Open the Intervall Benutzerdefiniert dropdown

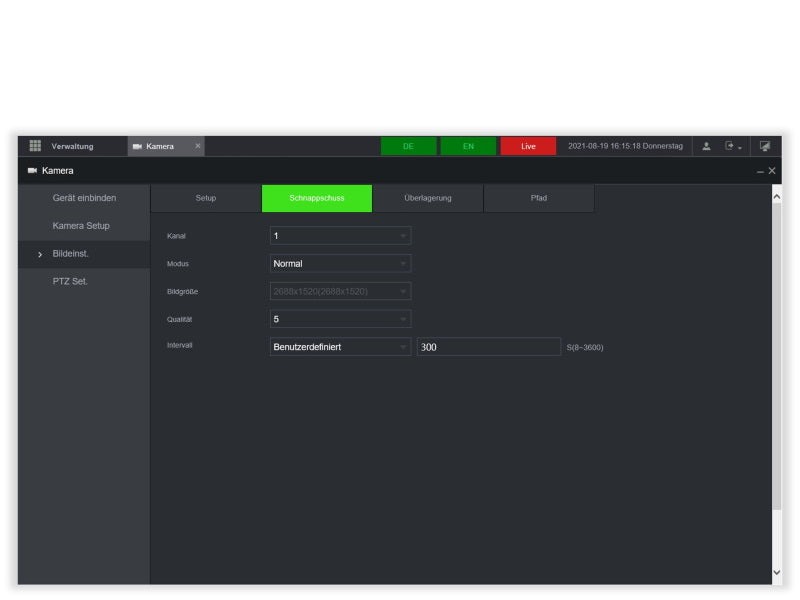point(340,347)
